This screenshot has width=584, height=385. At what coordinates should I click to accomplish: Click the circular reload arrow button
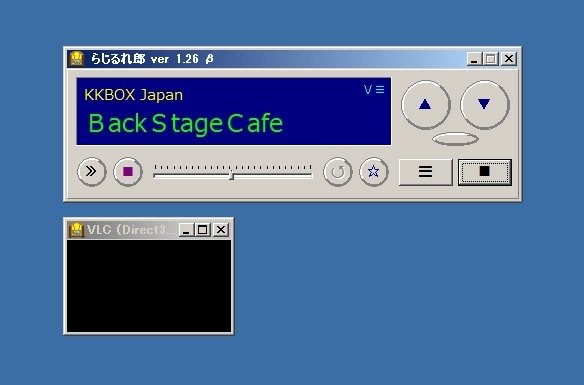(337, 172)
